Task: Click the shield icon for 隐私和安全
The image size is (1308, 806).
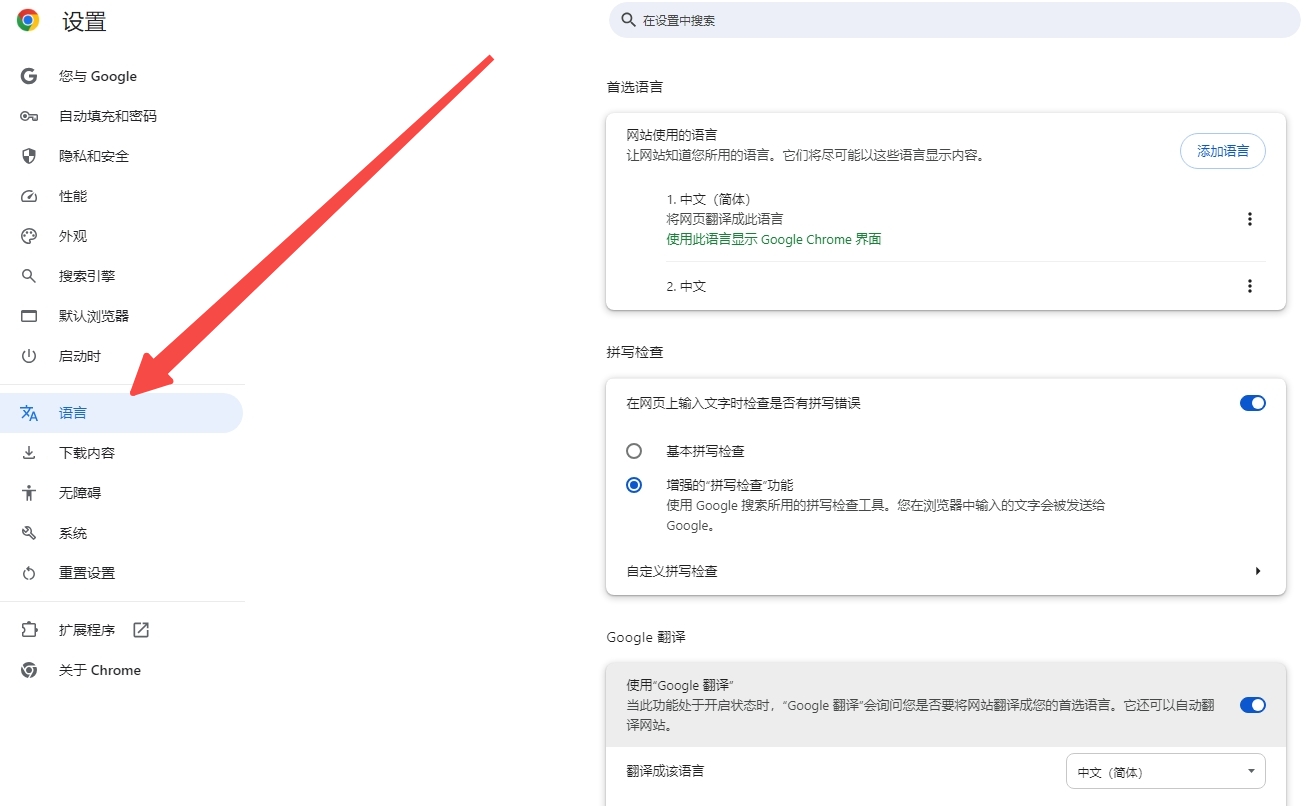Action: coord(29,156)
